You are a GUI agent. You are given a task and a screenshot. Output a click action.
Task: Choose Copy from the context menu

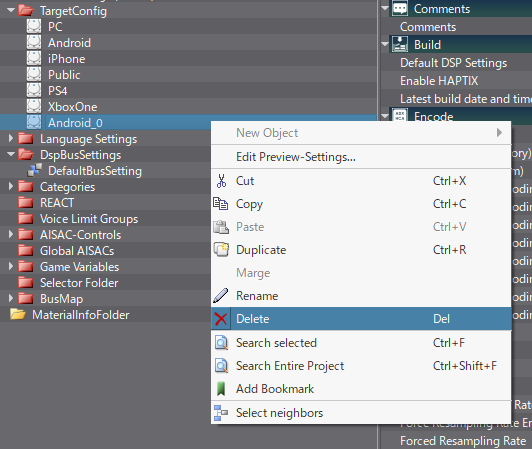[x=361, y=204]
